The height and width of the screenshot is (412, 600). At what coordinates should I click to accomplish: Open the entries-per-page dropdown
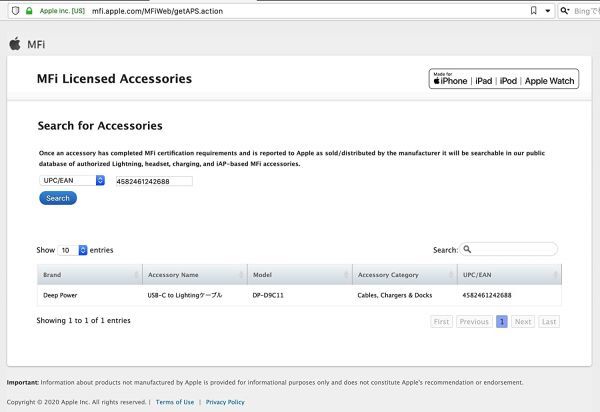(73, 250)
